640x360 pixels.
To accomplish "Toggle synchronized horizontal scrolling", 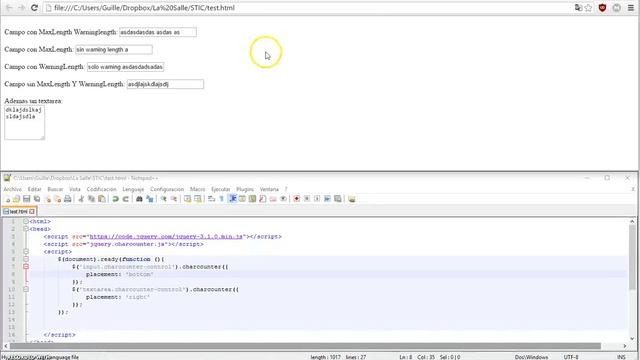I will coord(198,199).
